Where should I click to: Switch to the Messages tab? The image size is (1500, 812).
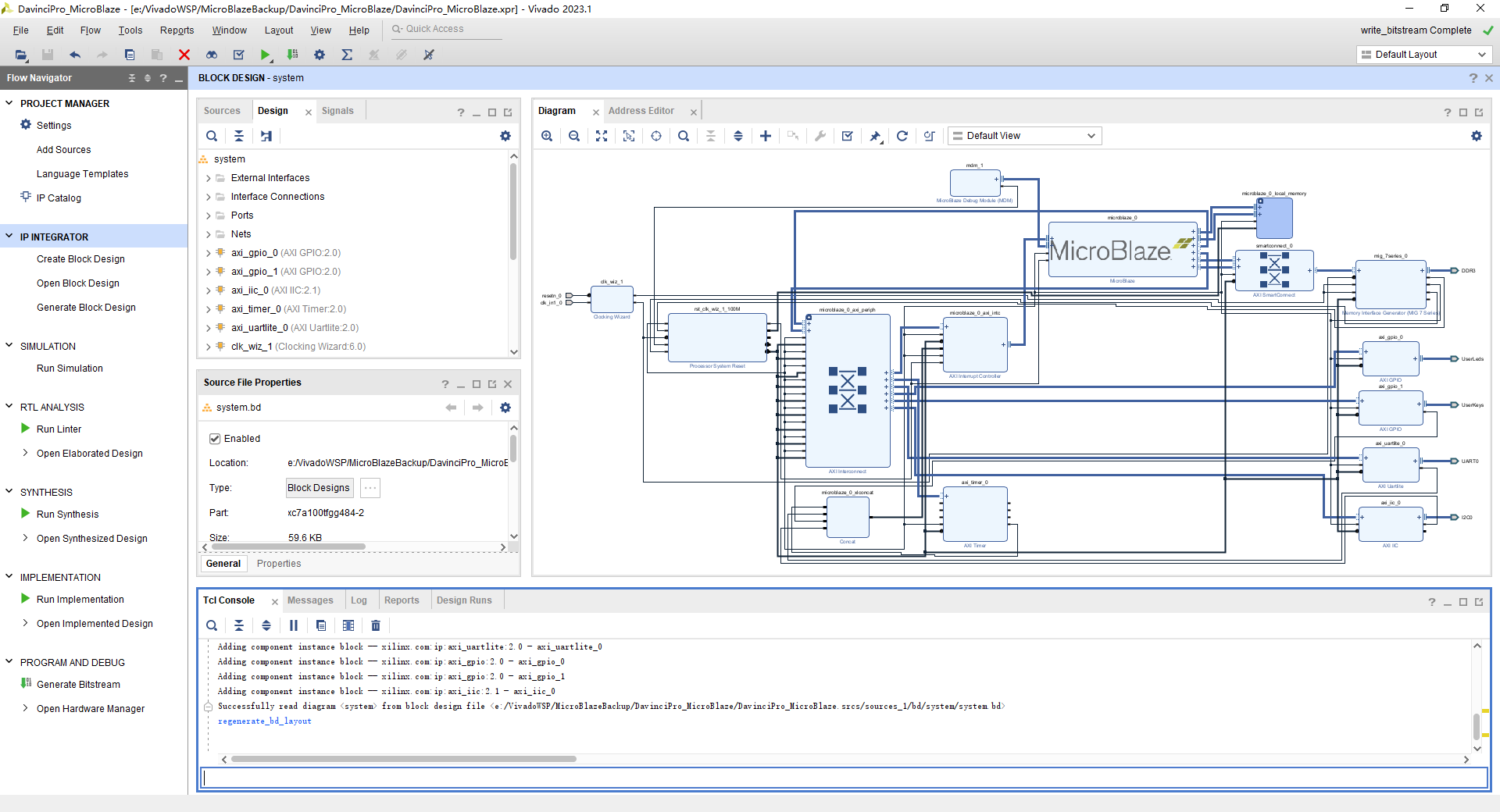tap(310, 600)
